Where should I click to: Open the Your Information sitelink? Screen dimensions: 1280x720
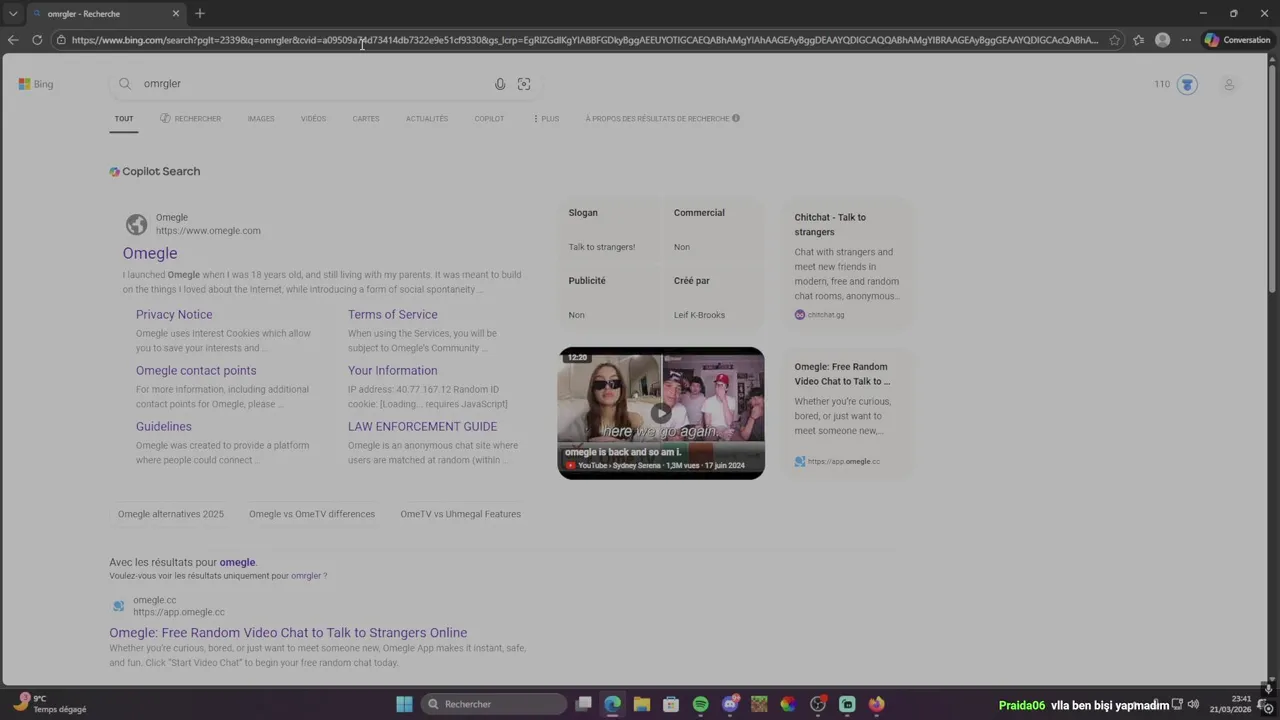coord(393,370)
